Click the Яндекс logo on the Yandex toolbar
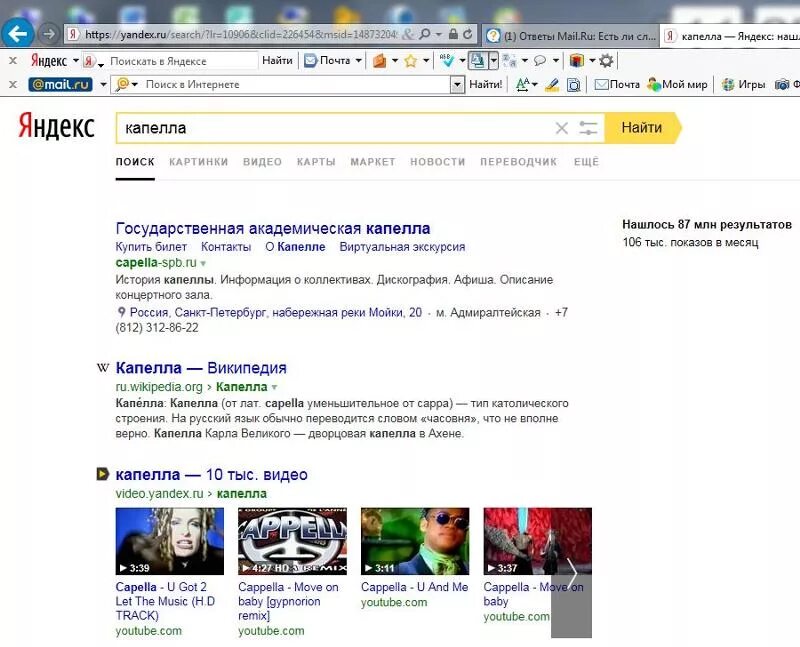800x647 pixels. point(49,61)
